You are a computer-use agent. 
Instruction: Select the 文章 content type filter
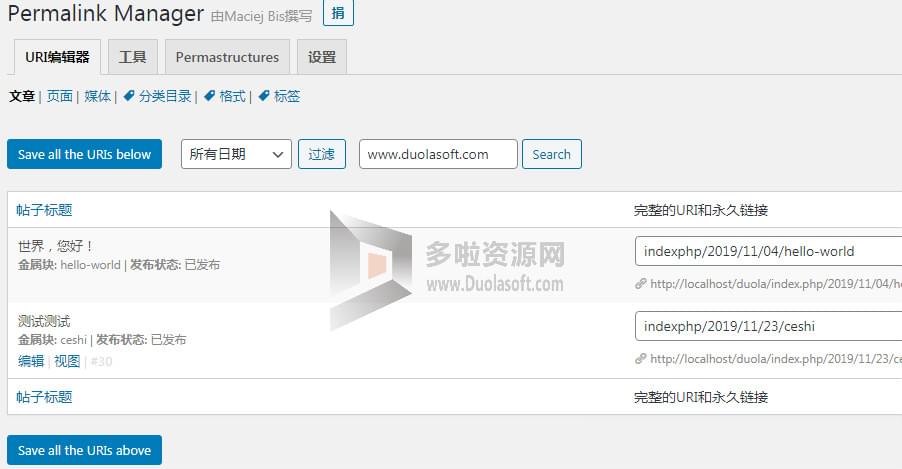(22, 96)
